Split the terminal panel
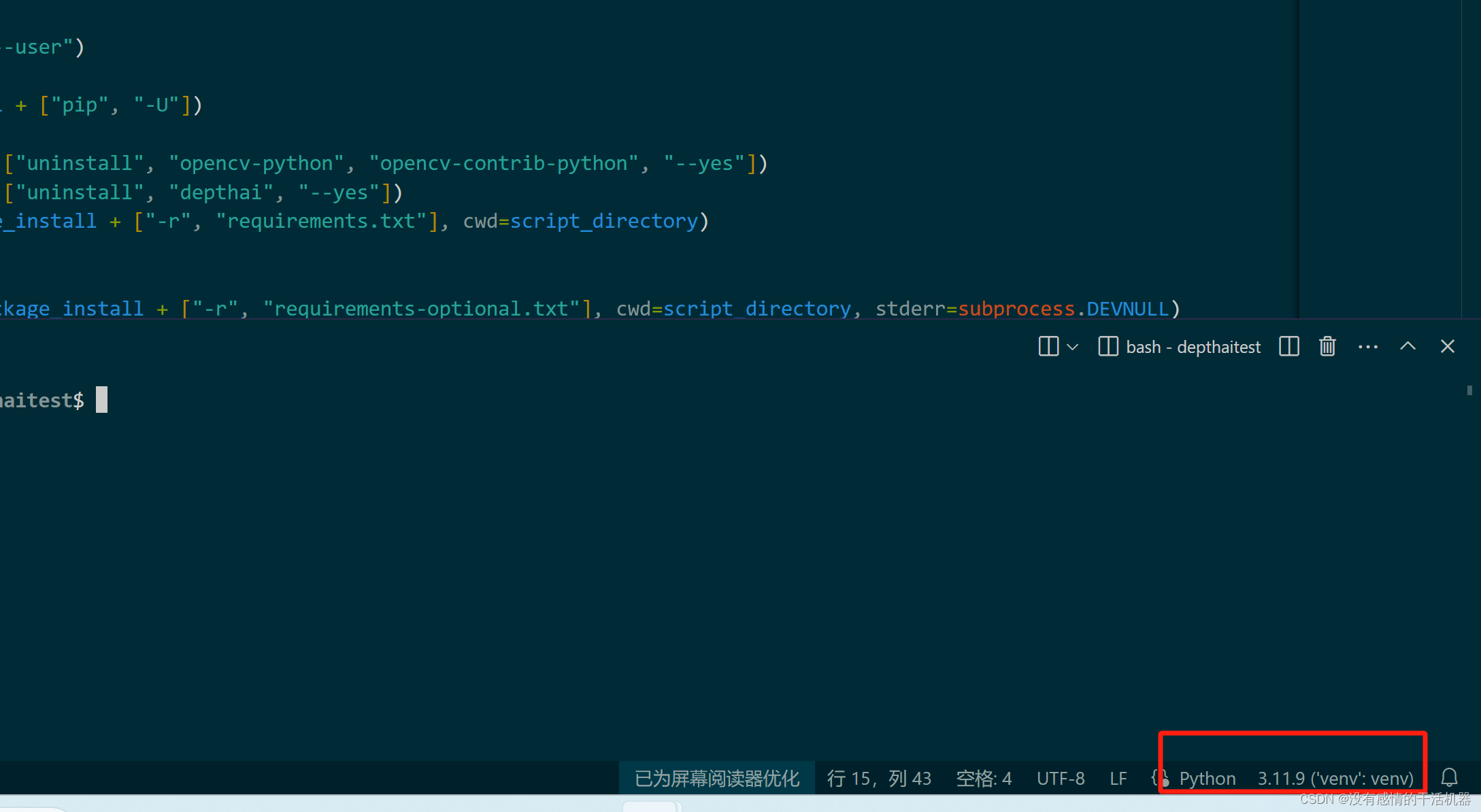Viewport: 1481px width, 812px height. (1288, 347)
